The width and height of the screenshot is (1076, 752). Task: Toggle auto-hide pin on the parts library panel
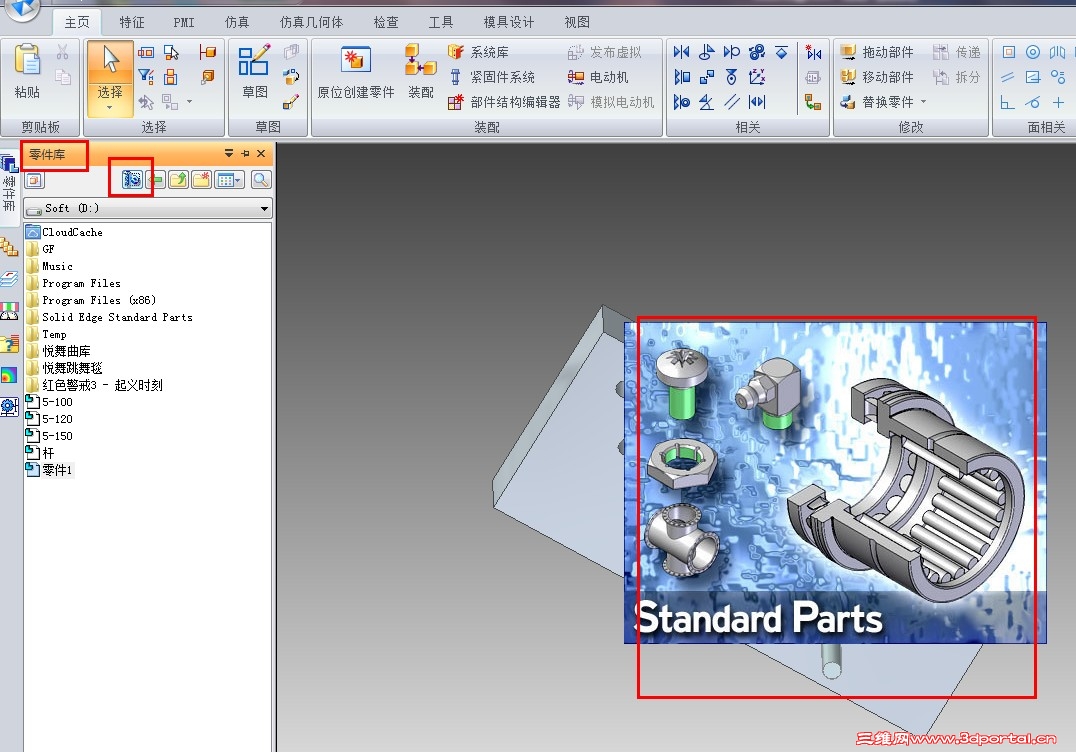point(246,154)
